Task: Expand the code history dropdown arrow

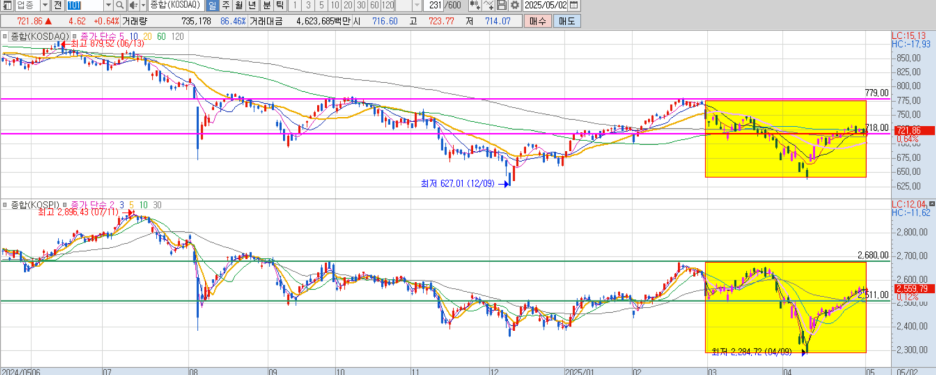Action: click(108, 5)
